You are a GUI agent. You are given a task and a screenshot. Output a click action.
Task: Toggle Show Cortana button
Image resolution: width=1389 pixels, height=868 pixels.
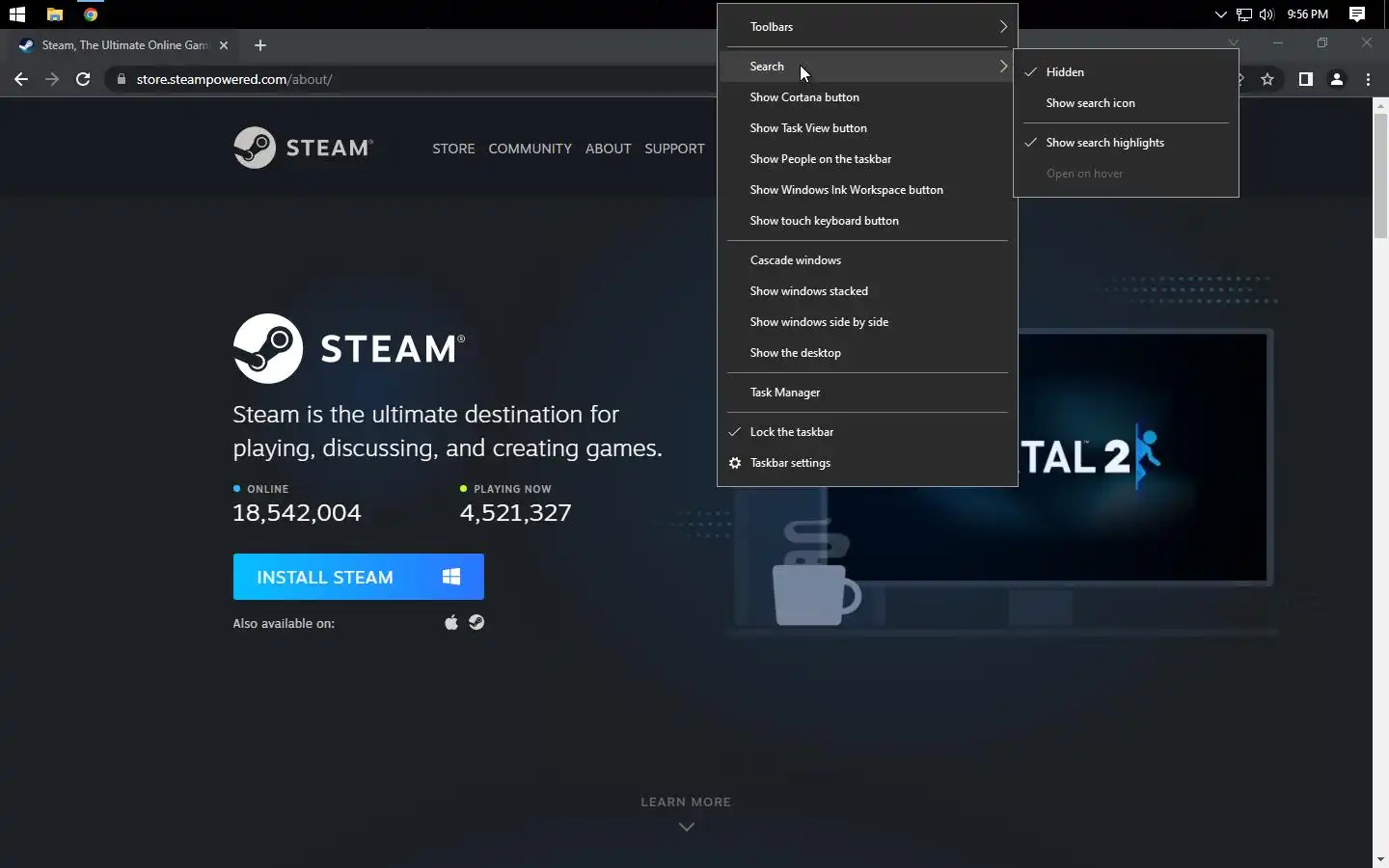(x=867, y=97)
